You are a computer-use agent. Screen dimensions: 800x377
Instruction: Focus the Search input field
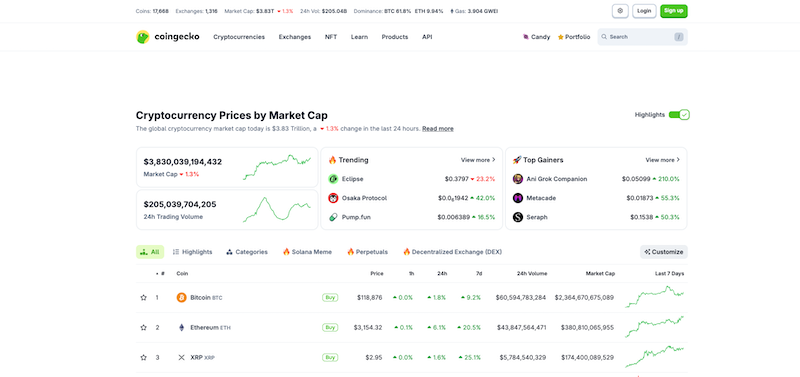(x=642, y=37)
